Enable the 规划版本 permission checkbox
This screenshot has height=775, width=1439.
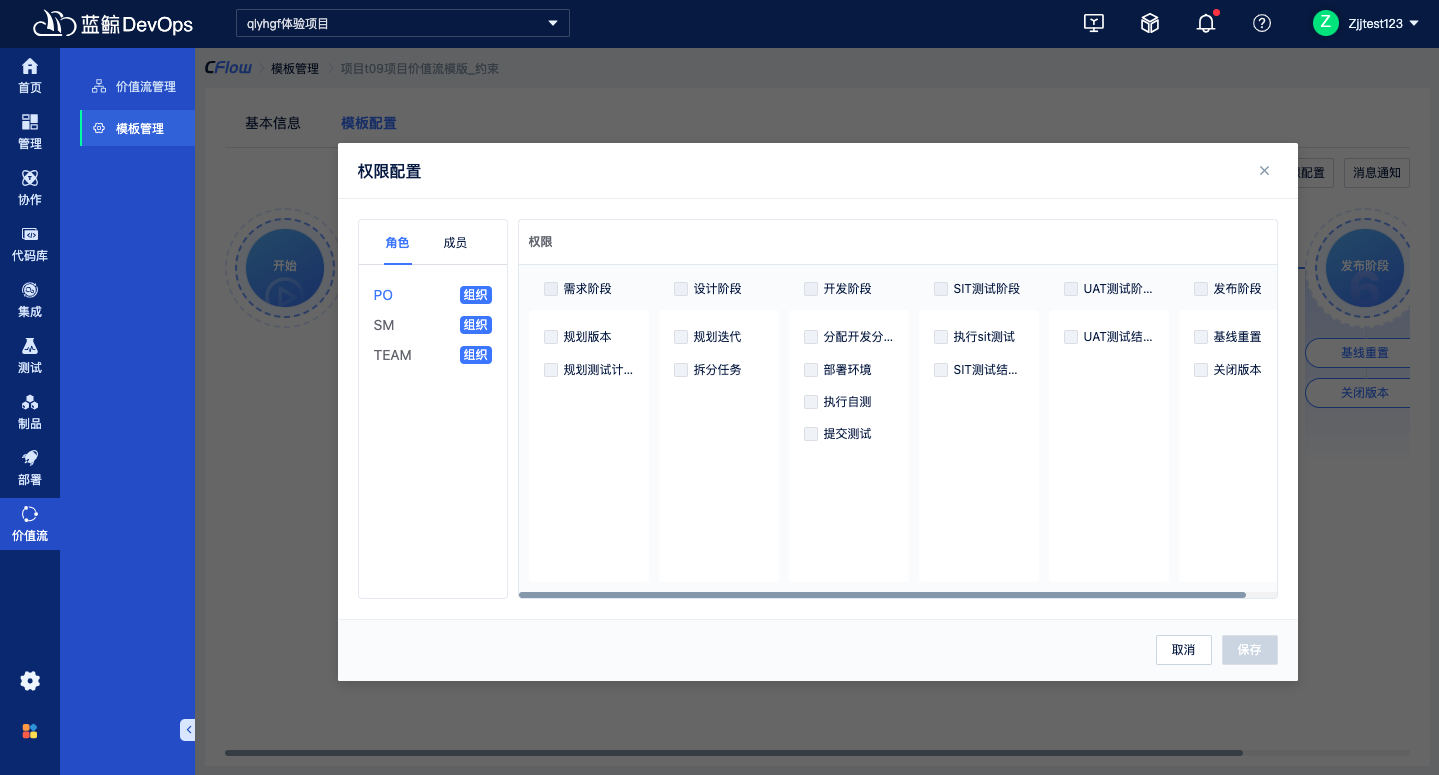551,337
